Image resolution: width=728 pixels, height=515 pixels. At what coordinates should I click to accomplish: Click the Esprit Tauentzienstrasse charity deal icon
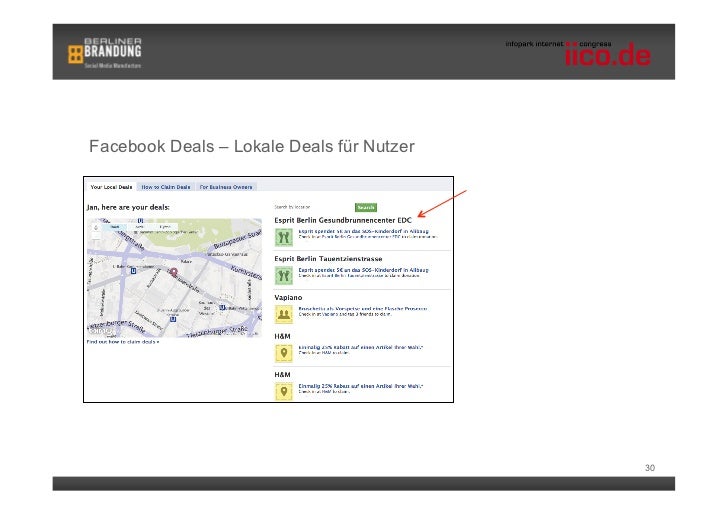[x=284, y=276]
